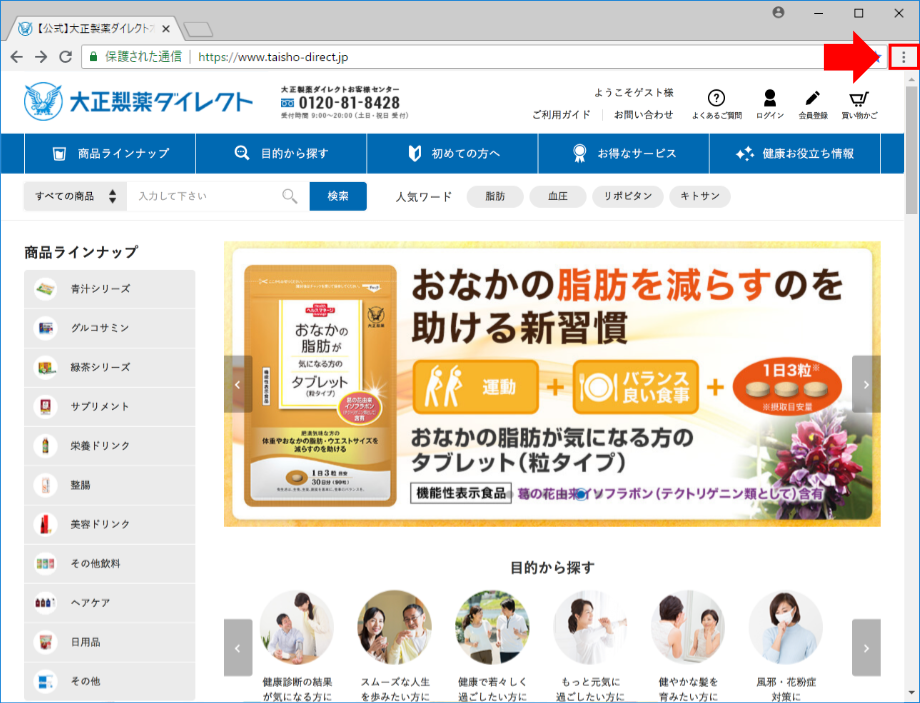Screen dimensions: 920x703
Task: Open その他 in product lineup
Action: 110,681
